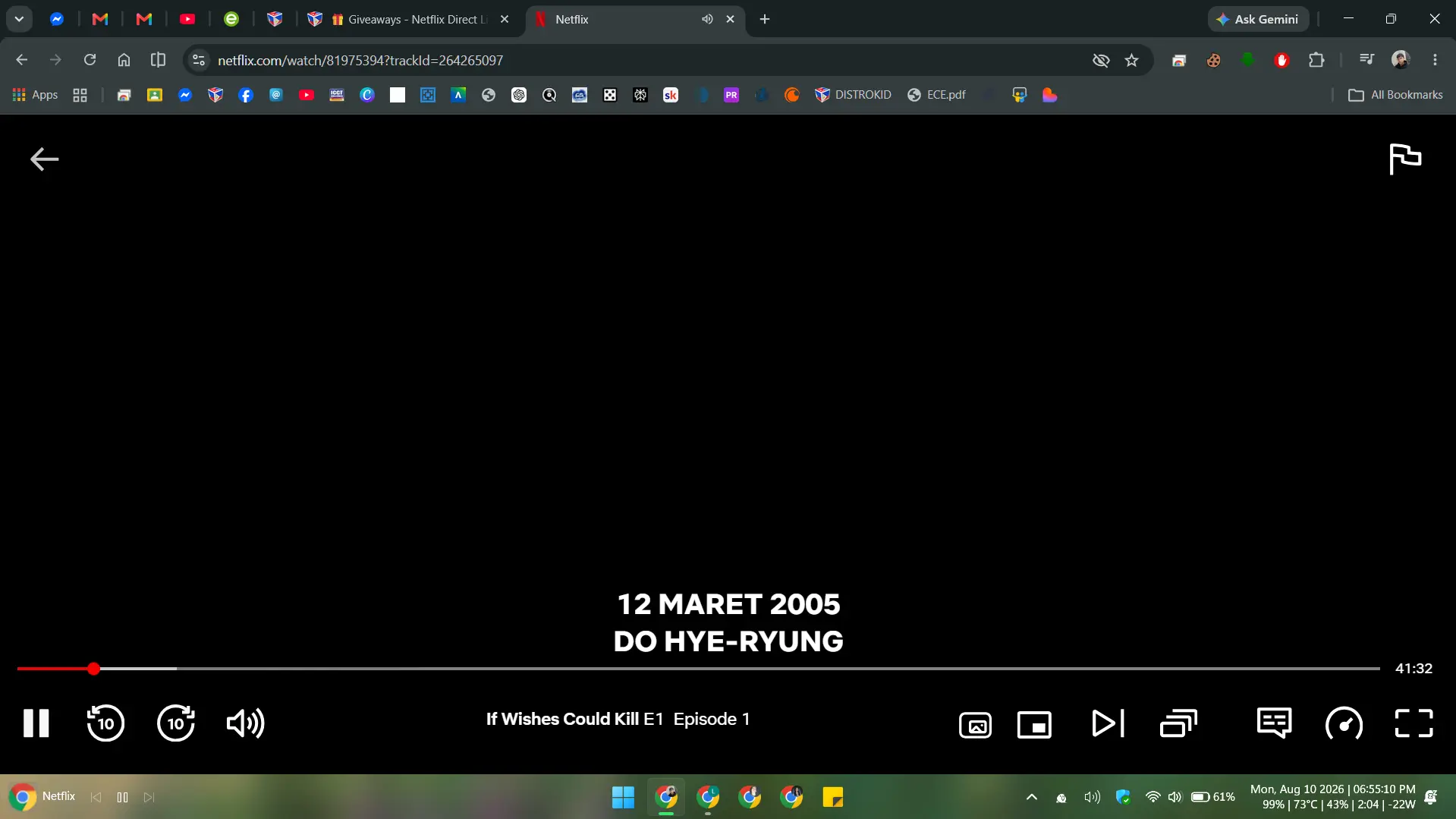Click next track in the taskbar media widget
This screenshot has width=1456, height=819.
click(x=149, y=797)
